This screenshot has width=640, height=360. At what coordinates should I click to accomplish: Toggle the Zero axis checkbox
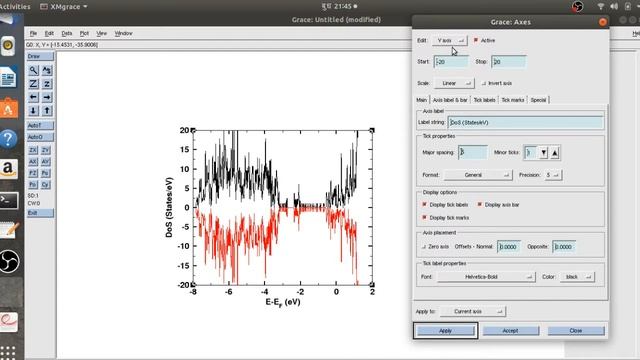click(x=424, y=247)
